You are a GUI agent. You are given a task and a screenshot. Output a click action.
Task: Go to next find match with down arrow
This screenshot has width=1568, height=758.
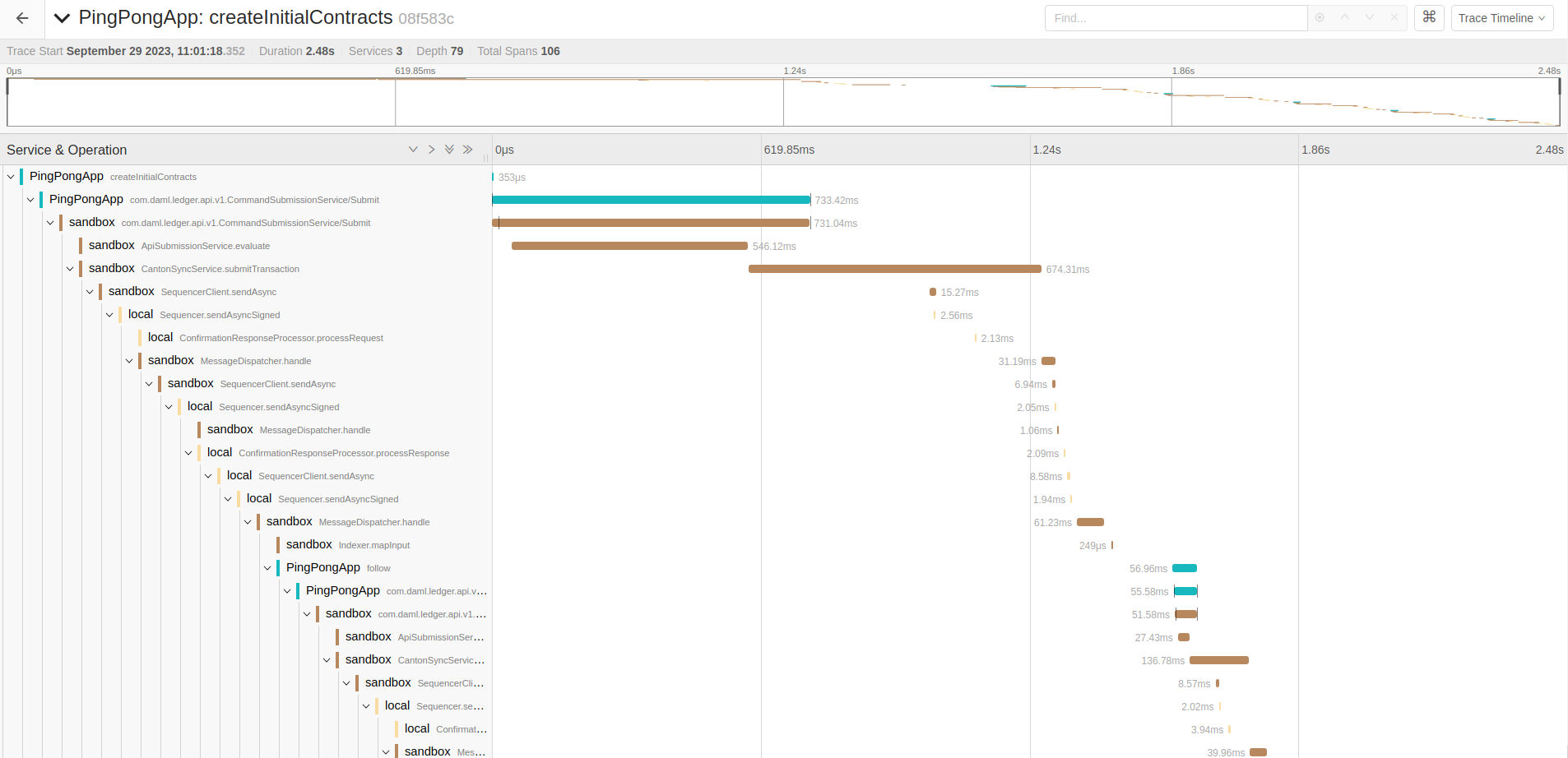(1368, 17)
